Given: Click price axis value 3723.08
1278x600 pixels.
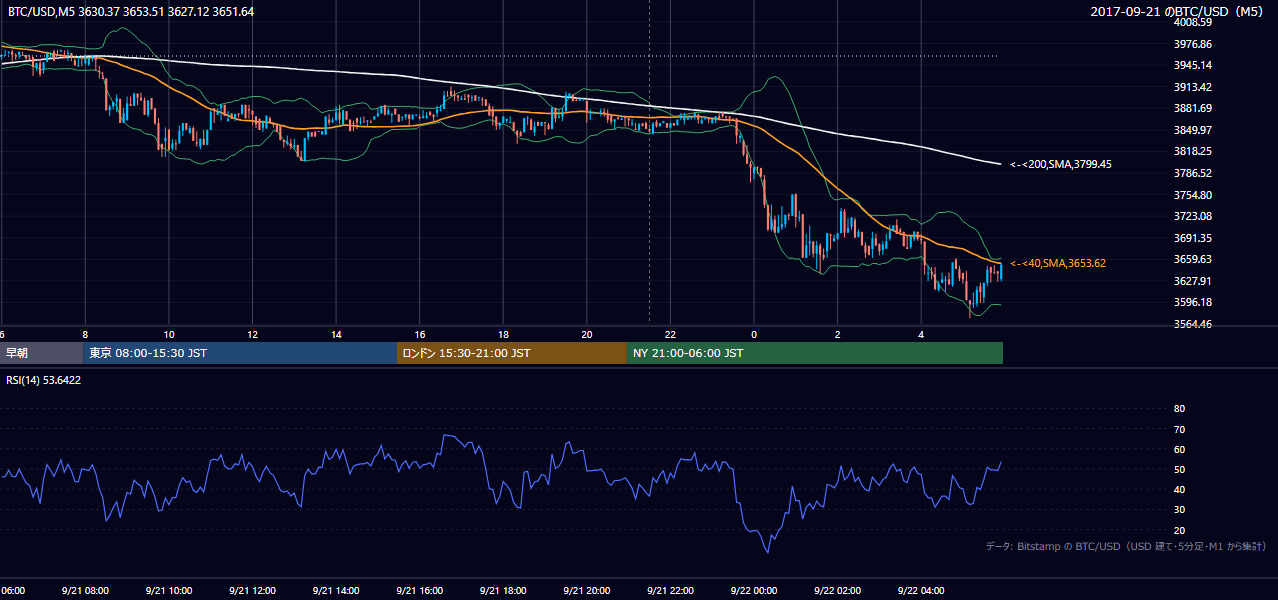Looking at the screenshot, I should point(1193,216).
